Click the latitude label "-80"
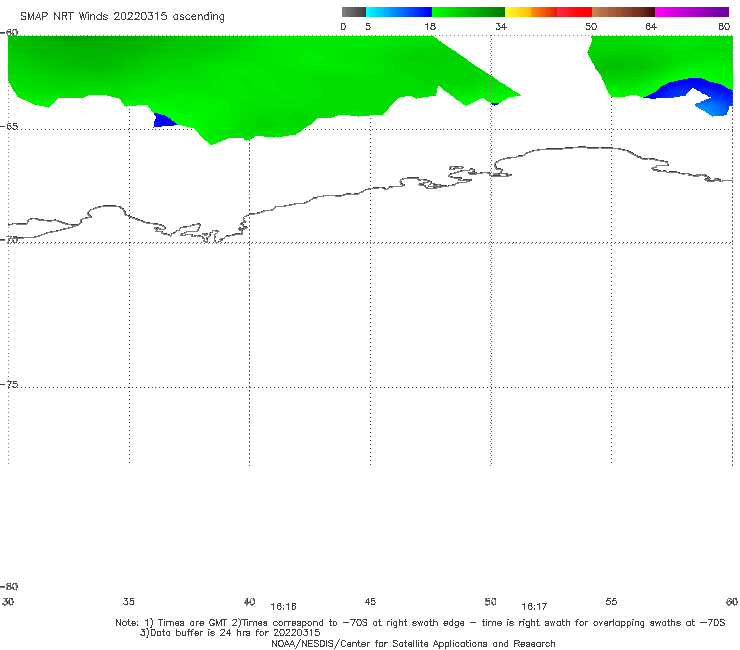740x650 pixels. click(x=9, y=586)
